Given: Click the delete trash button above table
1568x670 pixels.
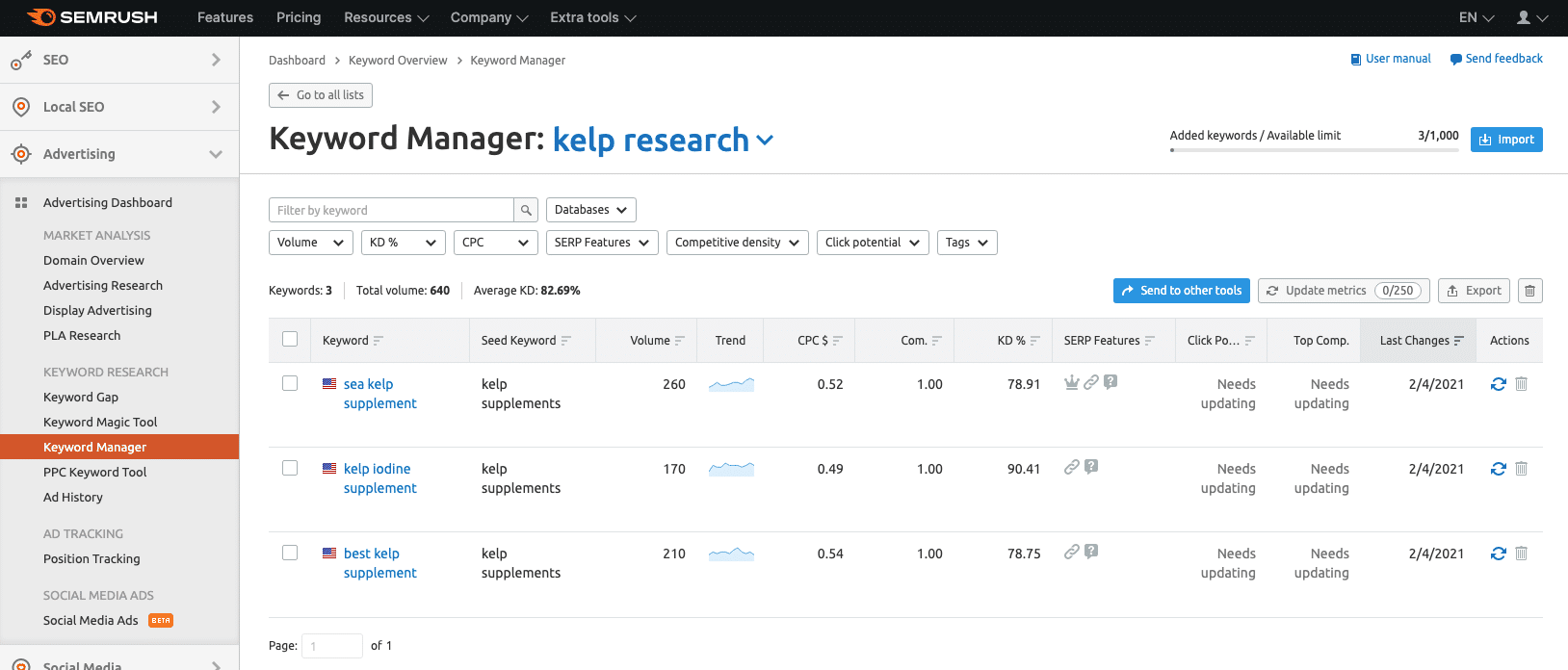Looking at the screenshot, I should click(1529, 291).
